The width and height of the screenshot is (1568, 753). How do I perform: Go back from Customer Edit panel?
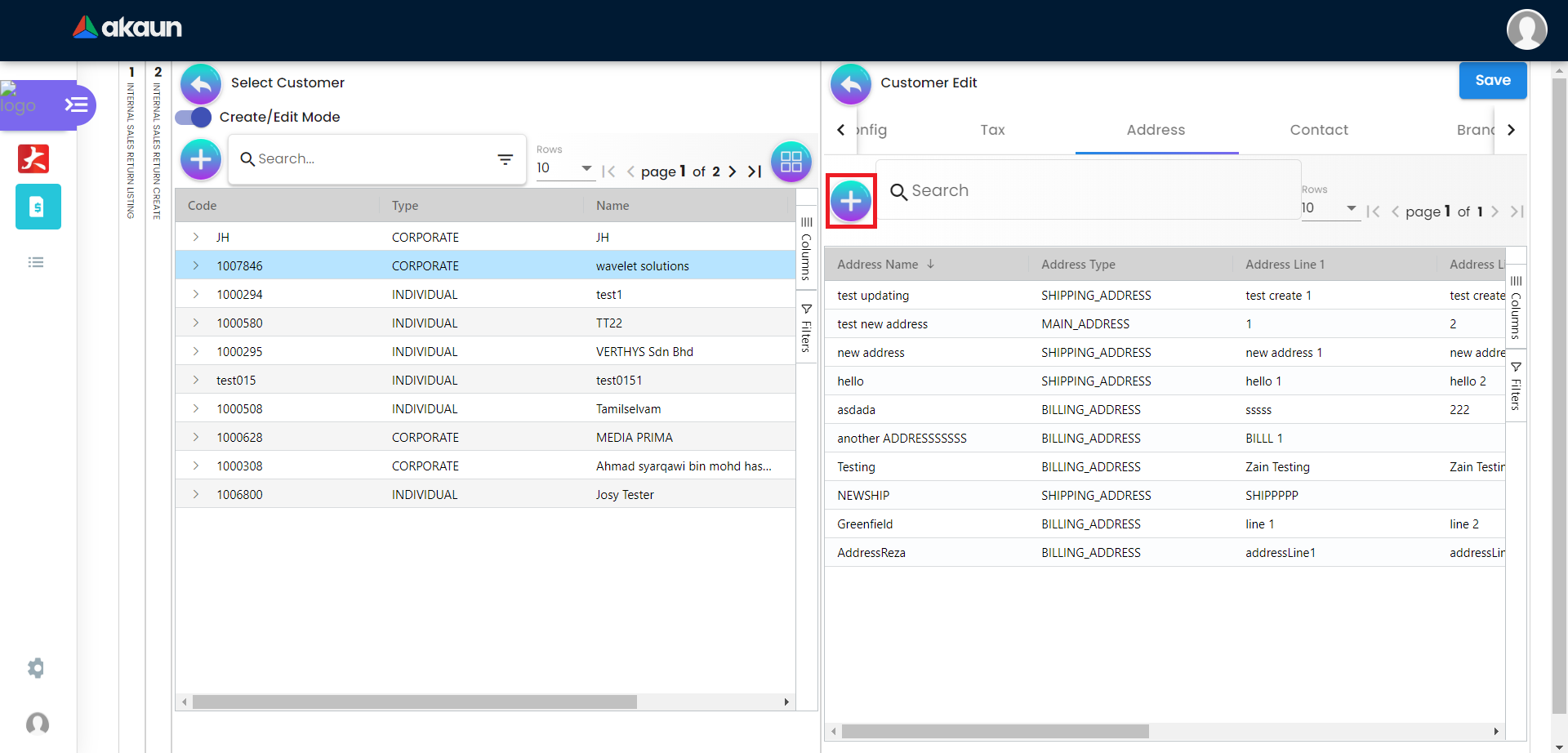click(851, 83)
